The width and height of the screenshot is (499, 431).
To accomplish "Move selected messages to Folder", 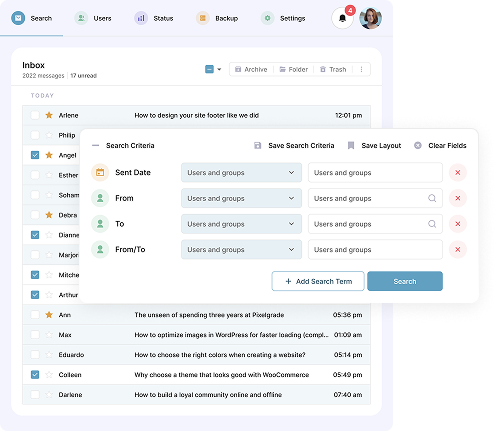I will pos(293,69).
